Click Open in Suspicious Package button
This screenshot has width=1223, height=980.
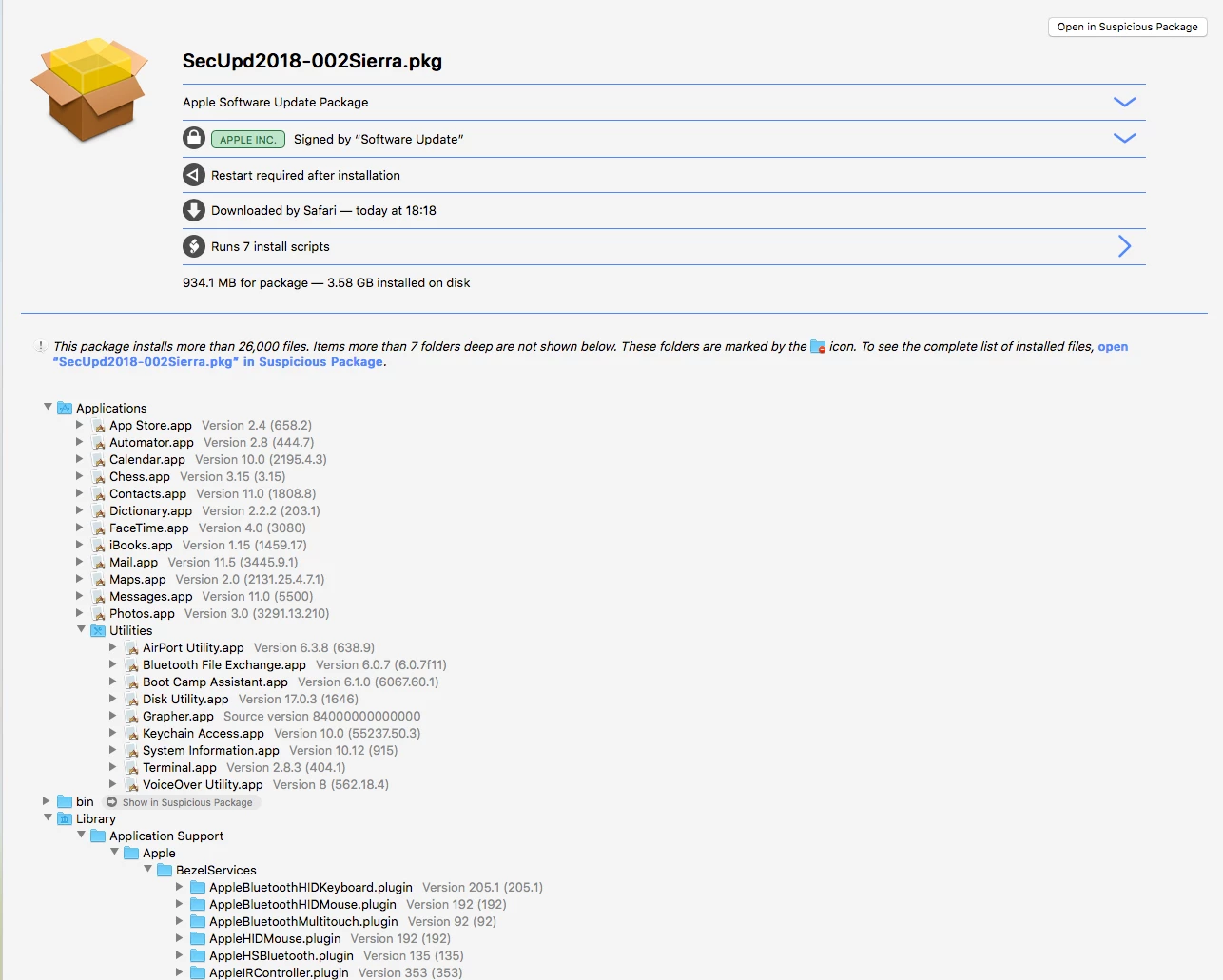1127,27
